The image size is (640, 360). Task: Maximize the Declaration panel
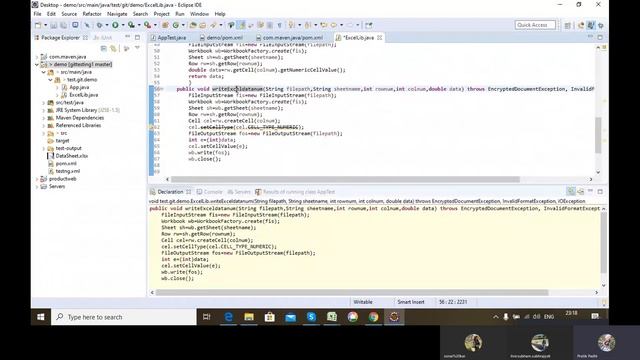600,191
